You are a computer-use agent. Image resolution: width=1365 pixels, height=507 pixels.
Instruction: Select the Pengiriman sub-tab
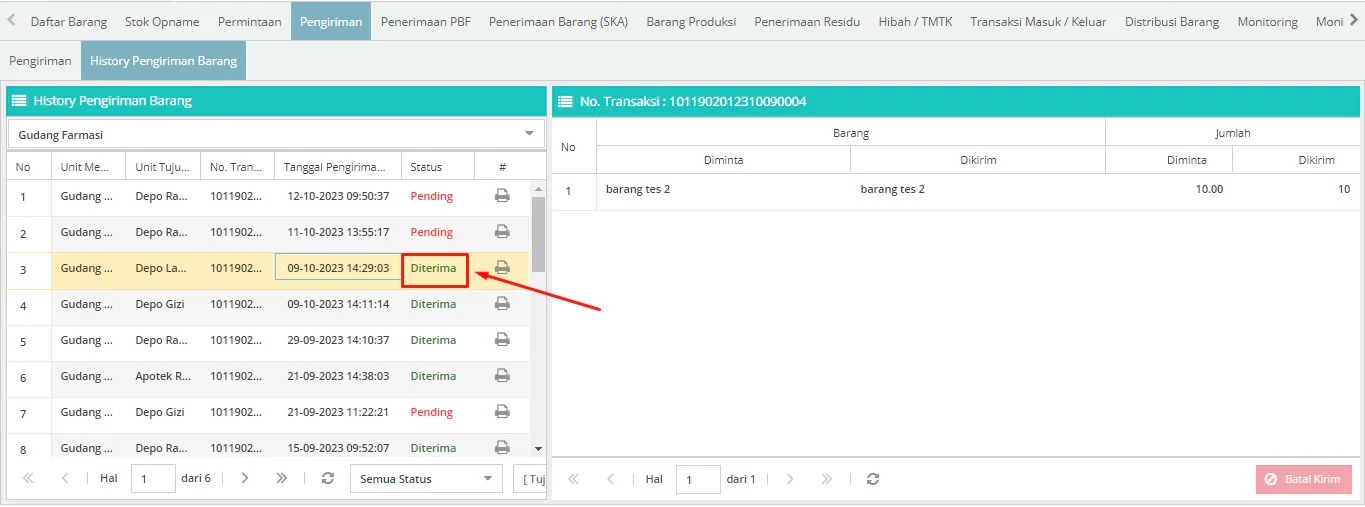[x=40, y=61]
